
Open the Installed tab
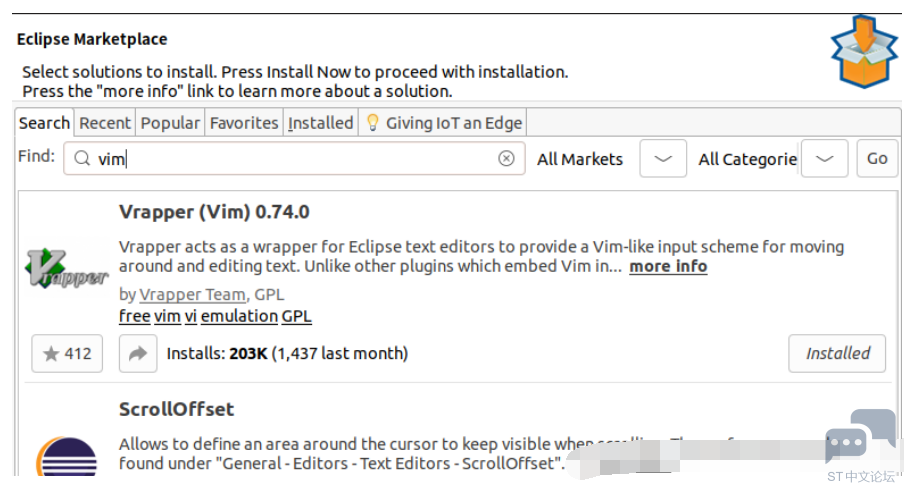321,123
